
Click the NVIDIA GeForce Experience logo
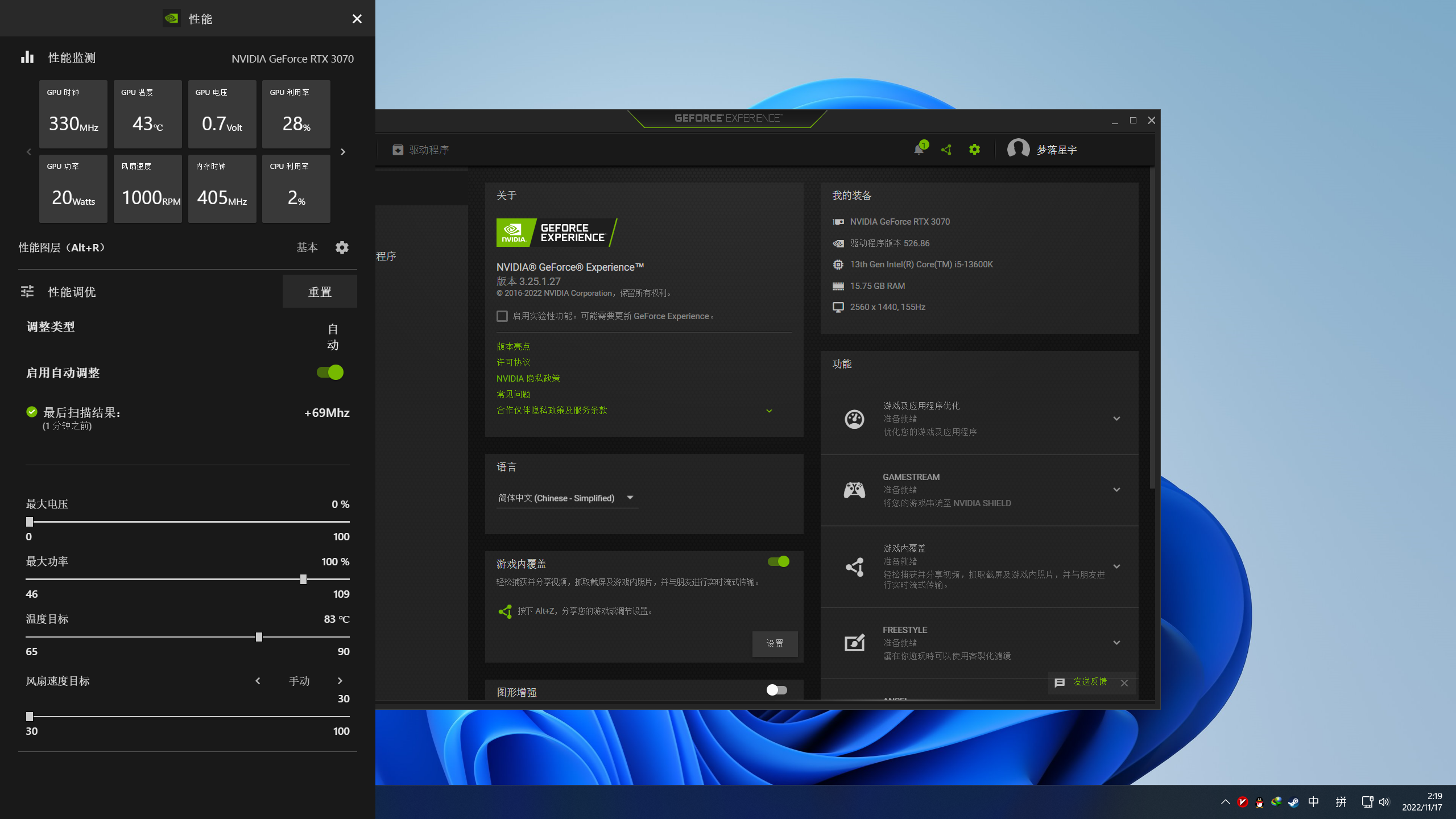[556, 232]
